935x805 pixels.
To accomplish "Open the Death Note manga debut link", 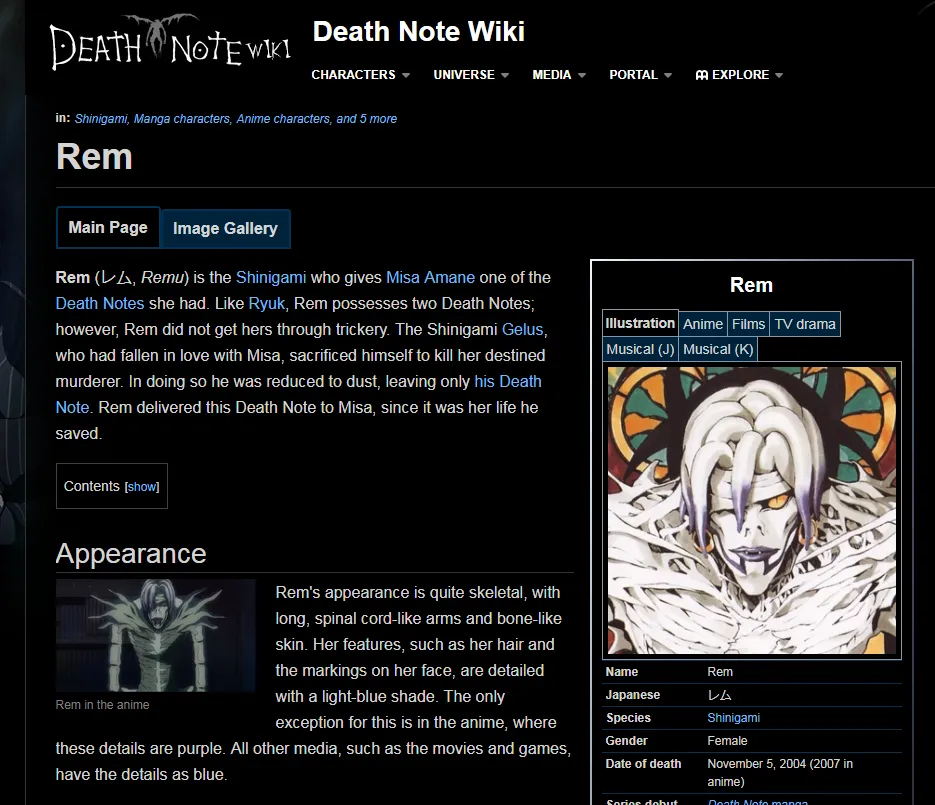I will [x=757, y=801].
